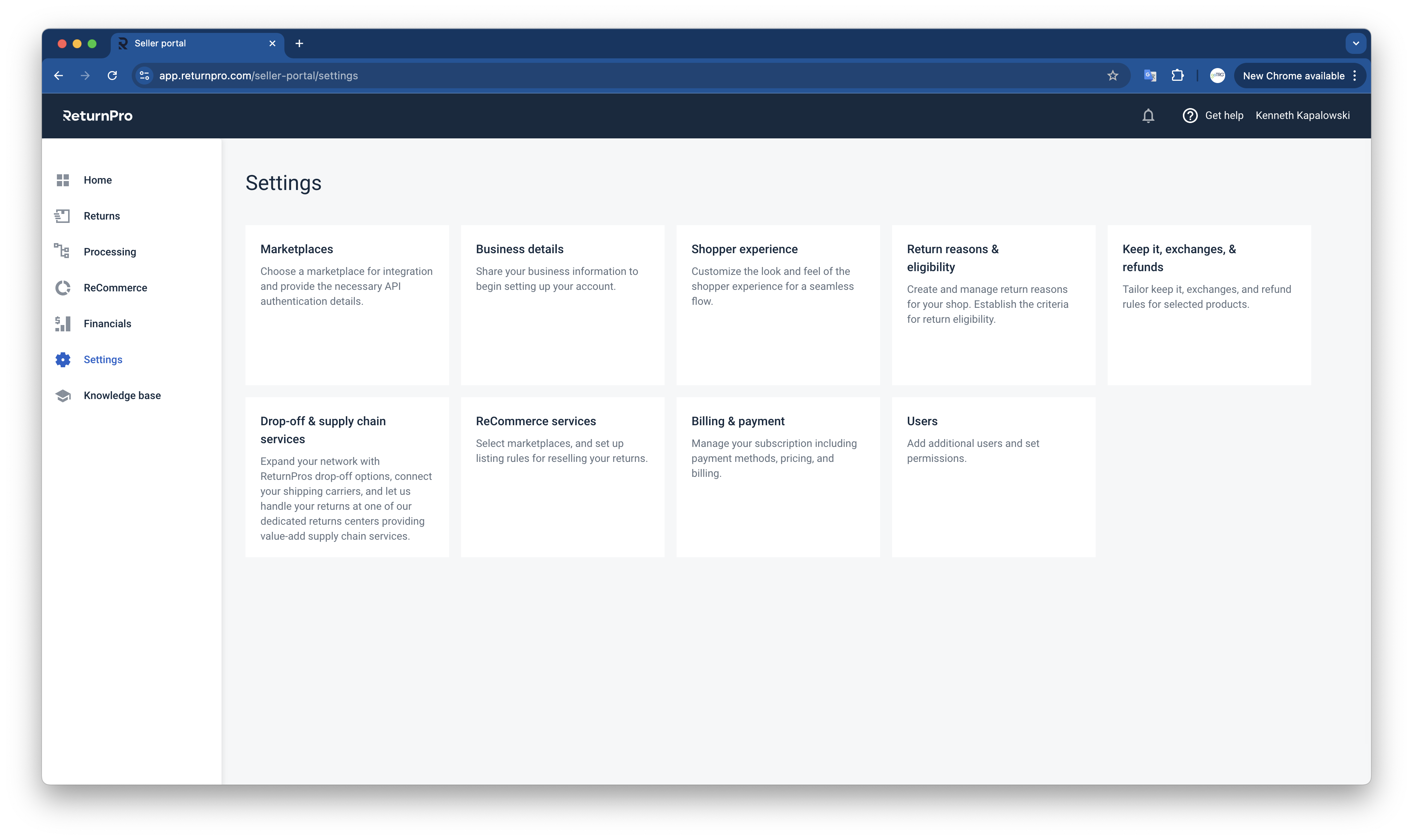Click the Home grid icon in sidebar

pos(63,180)
